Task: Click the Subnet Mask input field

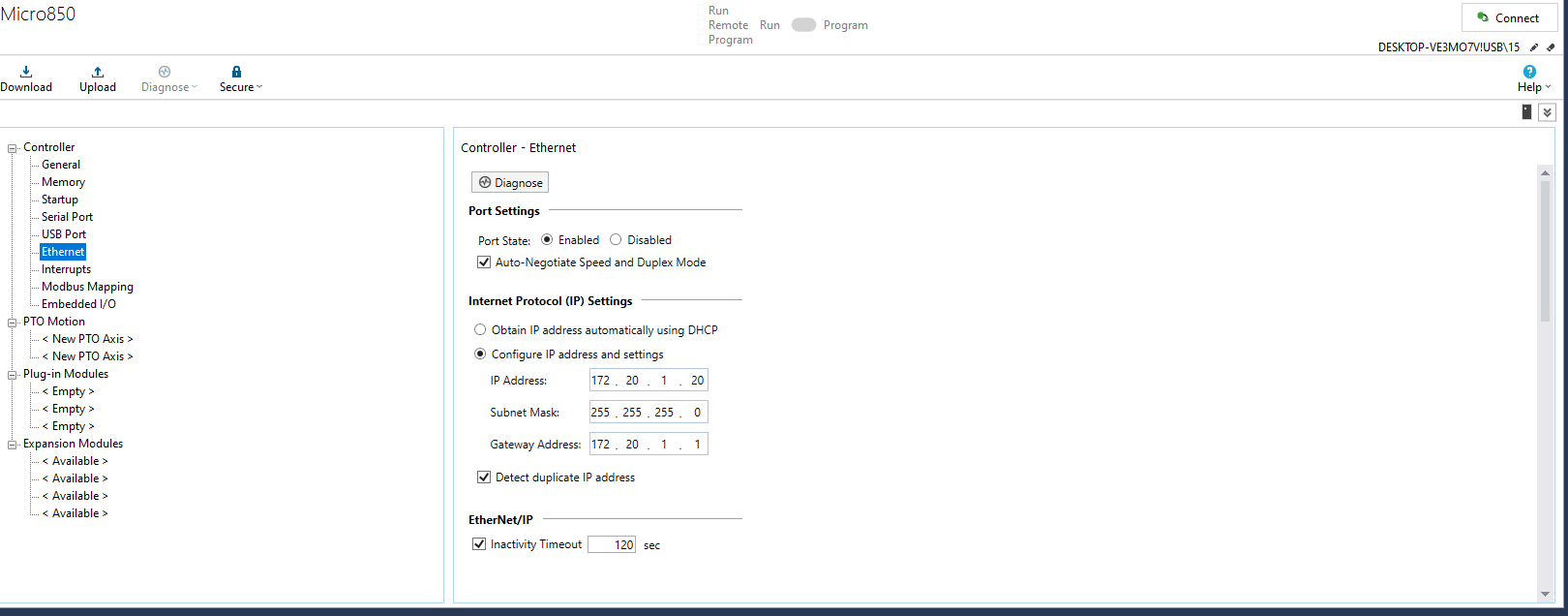Action: [648, 413]
